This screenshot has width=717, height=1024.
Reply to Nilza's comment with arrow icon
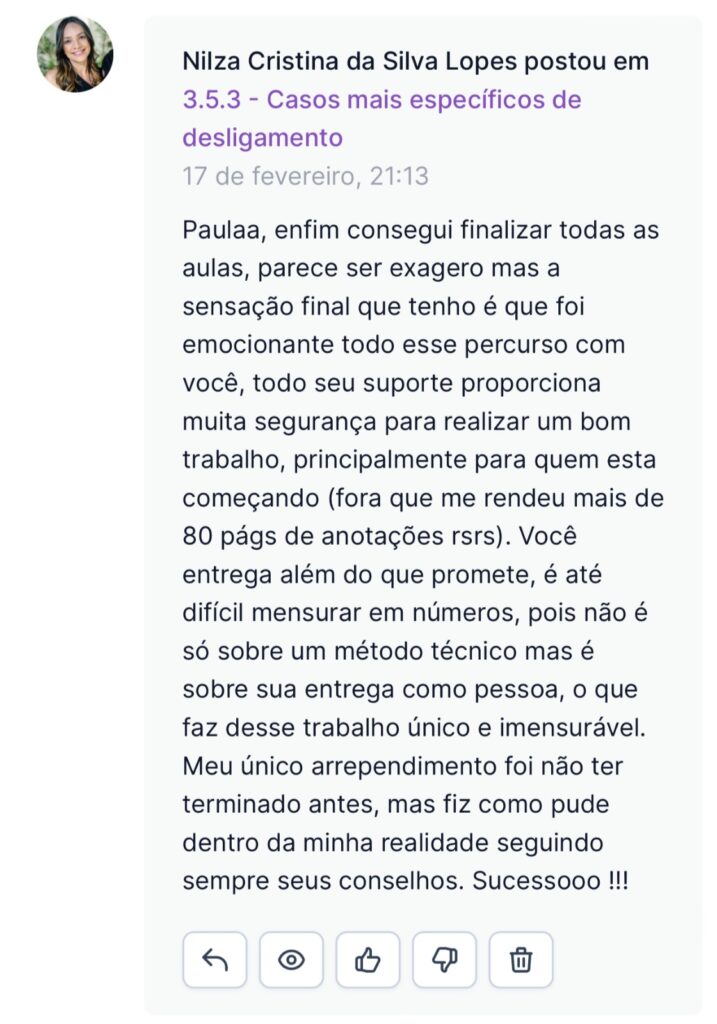coord(214,960)
